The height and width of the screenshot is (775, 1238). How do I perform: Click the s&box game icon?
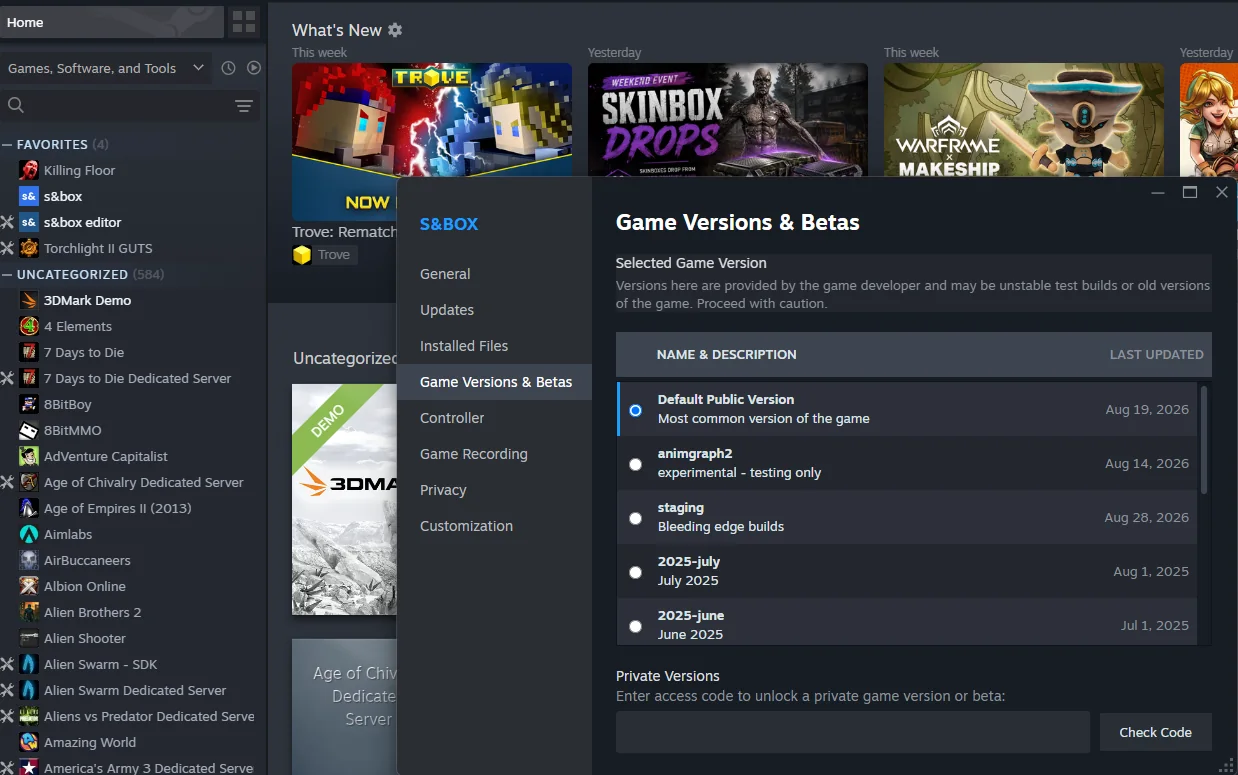click(29, 196)
